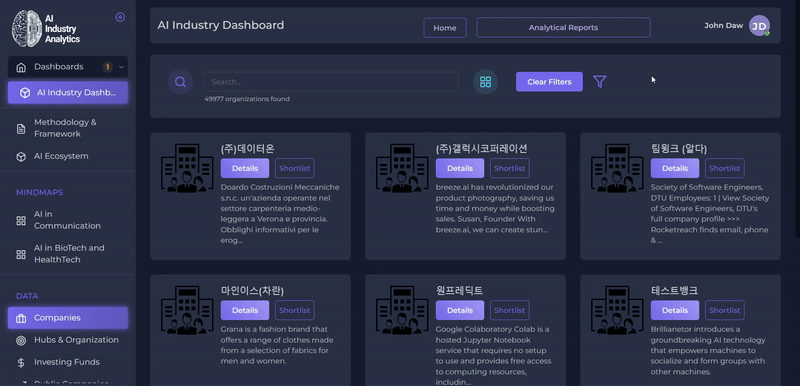The image size is (800, 386).
Task: Shortlist (주)갤럭시코퍼레이션
Action: (510, 168)
